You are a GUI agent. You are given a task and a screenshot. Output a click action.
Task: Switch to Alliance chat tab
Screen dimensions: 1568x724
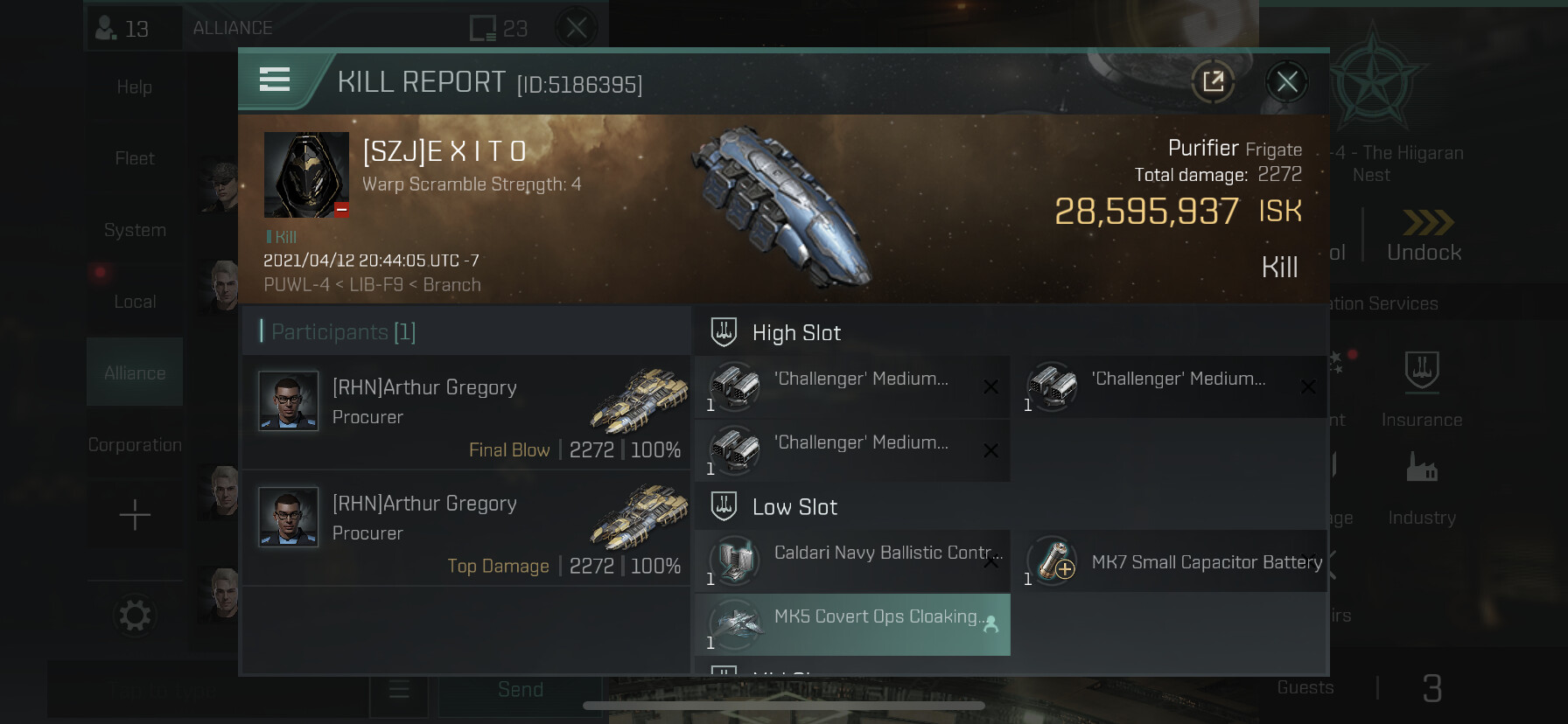coord(135,372)
